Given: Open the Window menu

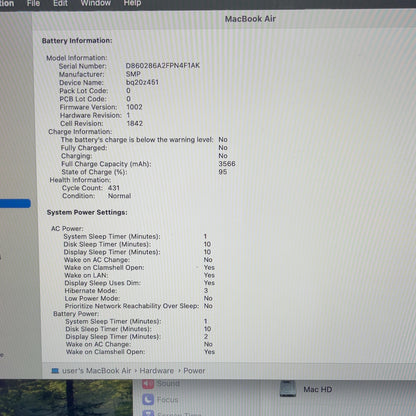Looking at the screenshot, I should coord(95,3).
